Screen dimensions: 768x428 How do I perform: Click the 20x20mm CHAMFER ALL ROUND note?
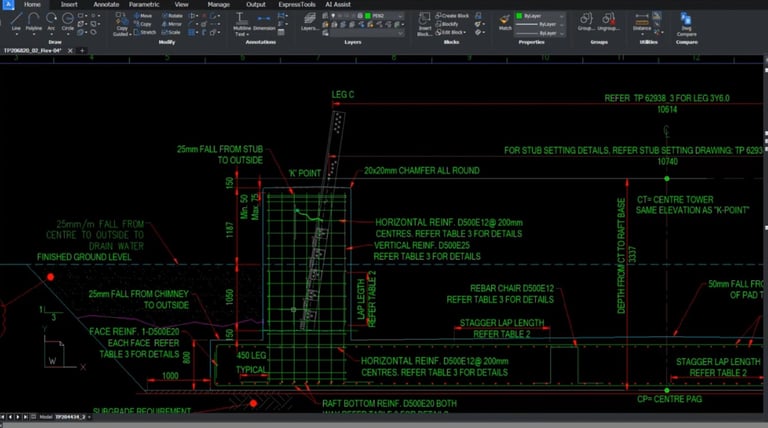422,171
